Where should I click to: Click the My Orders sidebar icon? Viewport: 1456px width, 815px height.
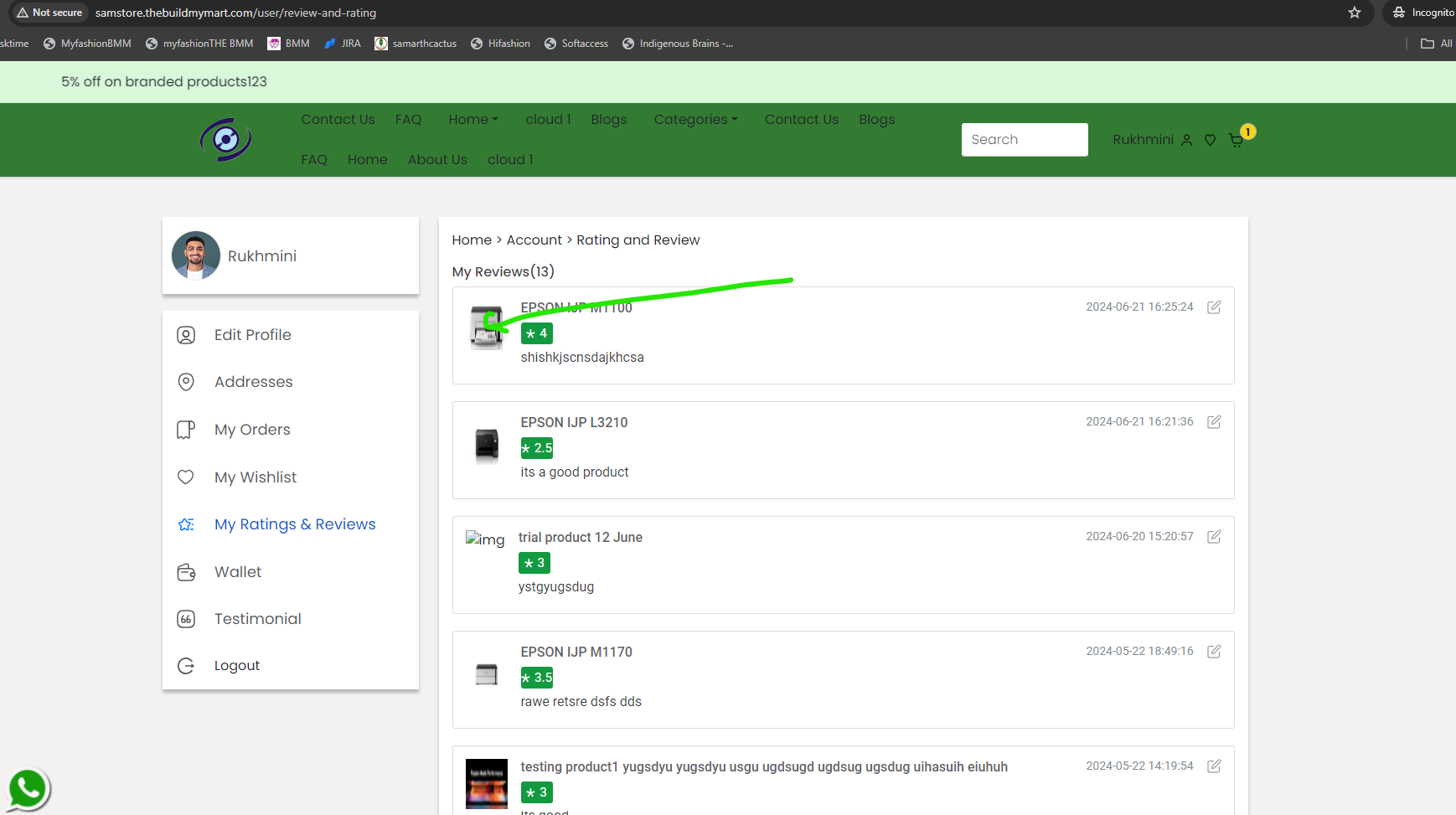[186, 430]
